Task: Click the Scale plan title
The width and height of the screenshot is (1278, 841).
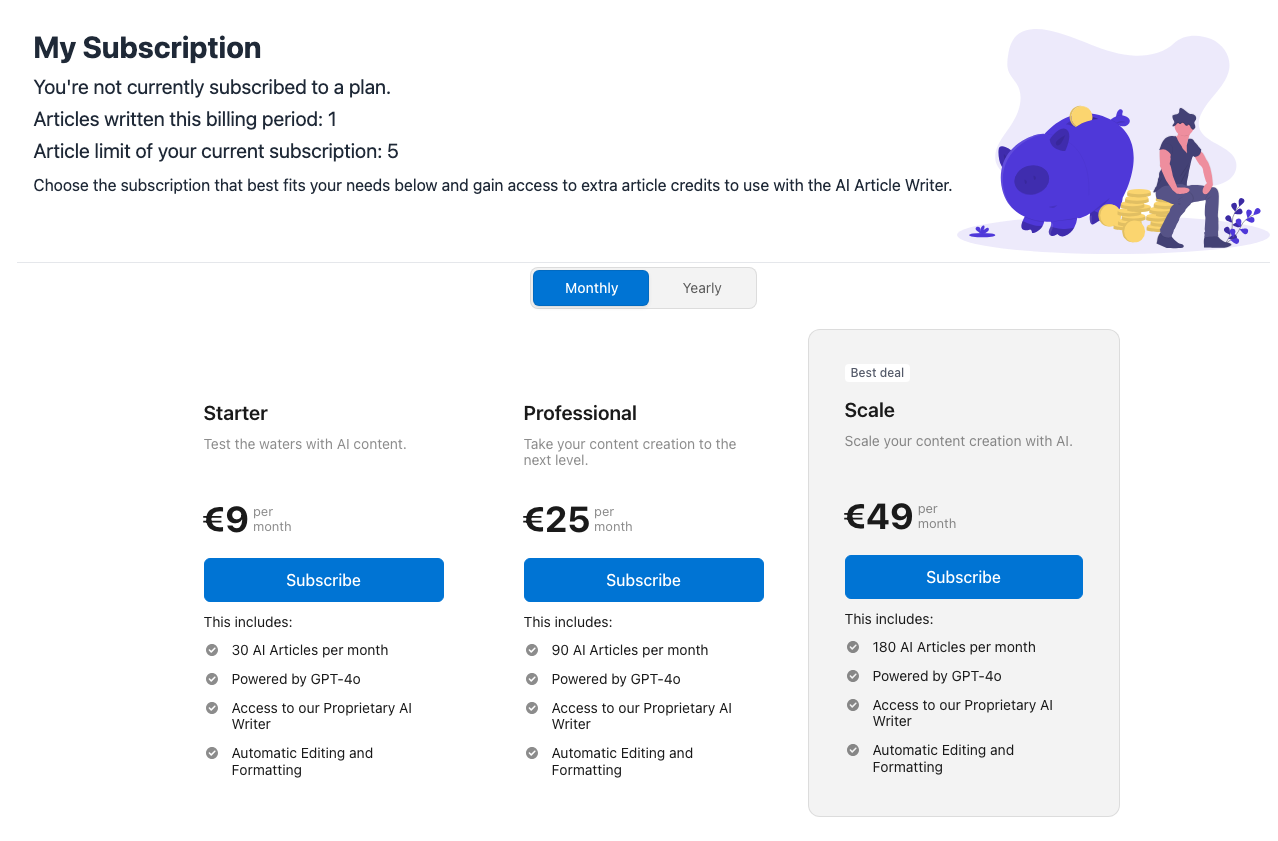Action: point(870,410)
